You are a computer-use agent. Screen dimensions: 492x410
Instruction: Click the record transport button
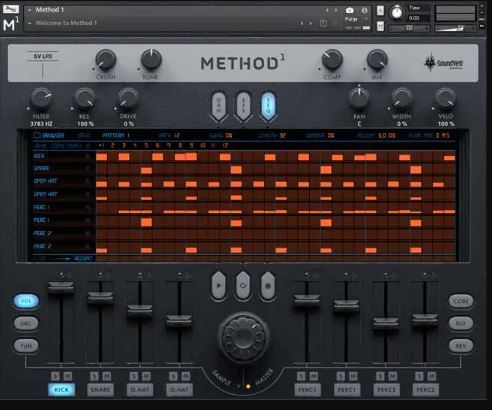pyautogui.click(x=268, y=285)
